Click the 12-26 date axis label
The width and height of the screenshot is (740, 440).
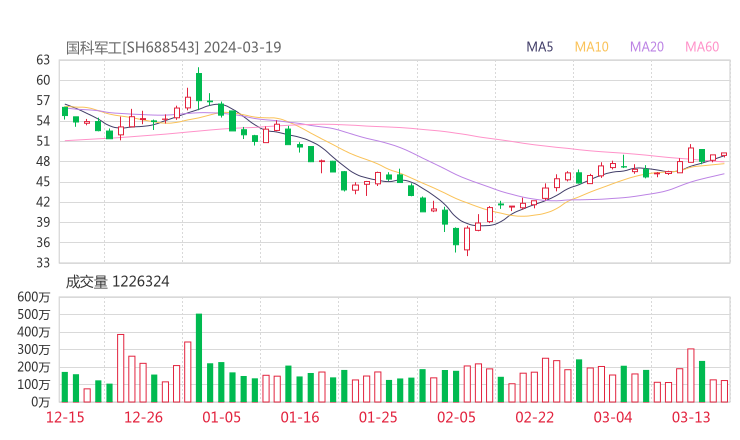click(x=143, y=417)
